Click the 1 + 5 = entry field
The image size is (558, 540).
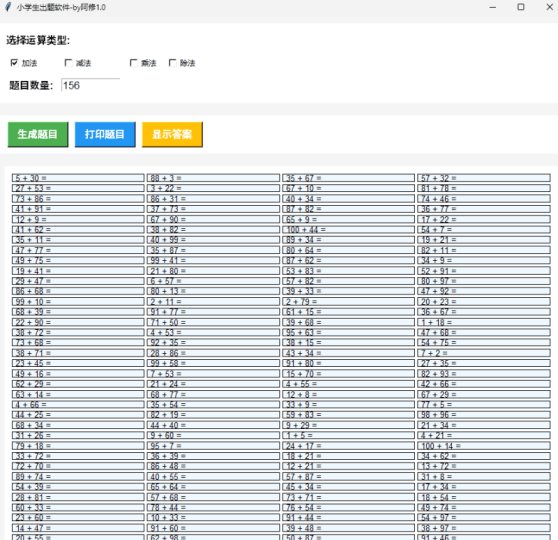click(x=348, y=435)
